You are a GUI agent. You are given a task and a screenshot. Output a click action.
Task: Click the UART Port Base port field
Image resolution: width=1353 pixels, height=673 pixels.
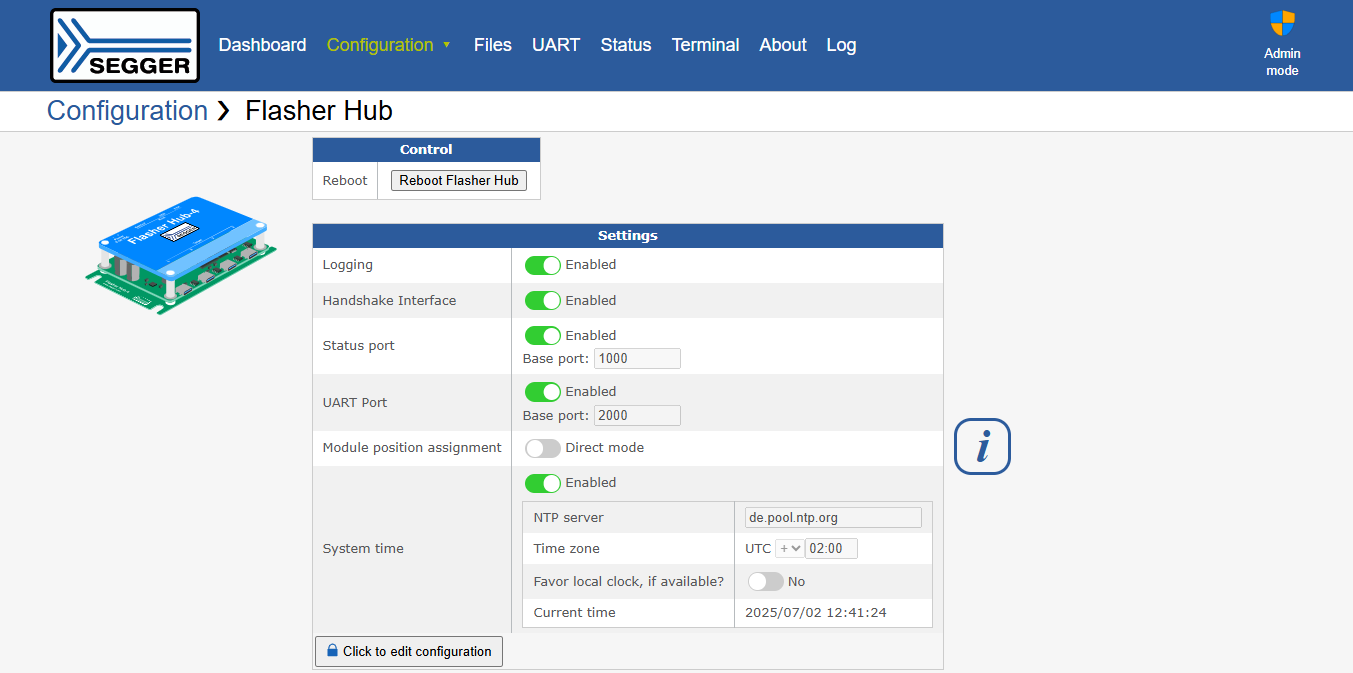coord(637,415)
